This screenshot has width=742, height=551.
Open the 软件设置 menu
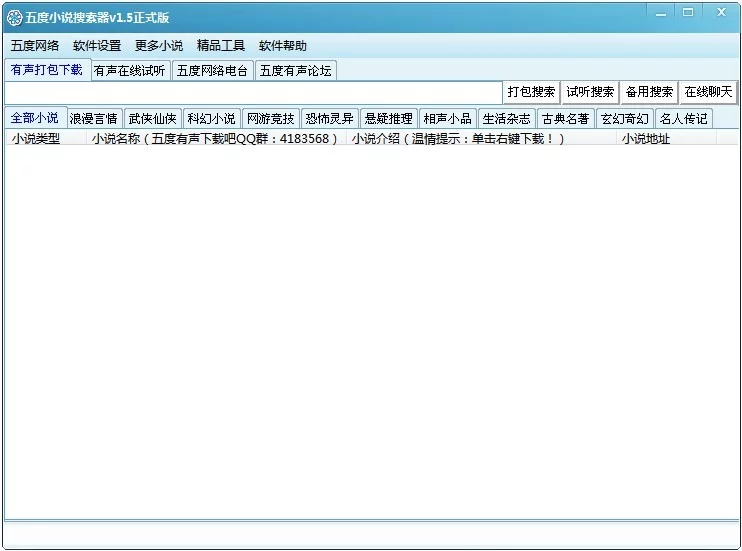(x=97, y=45)
